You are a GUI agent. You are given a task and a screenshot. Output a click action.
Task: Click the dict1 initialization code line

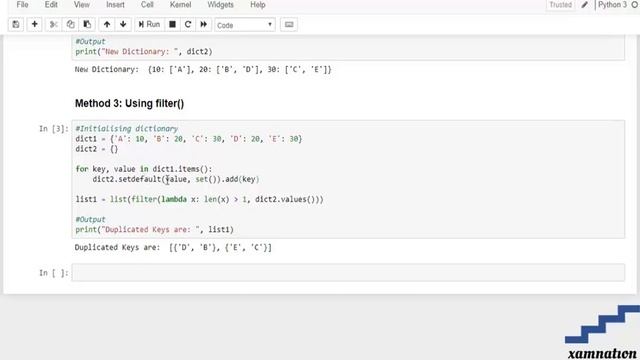(189, 139)
